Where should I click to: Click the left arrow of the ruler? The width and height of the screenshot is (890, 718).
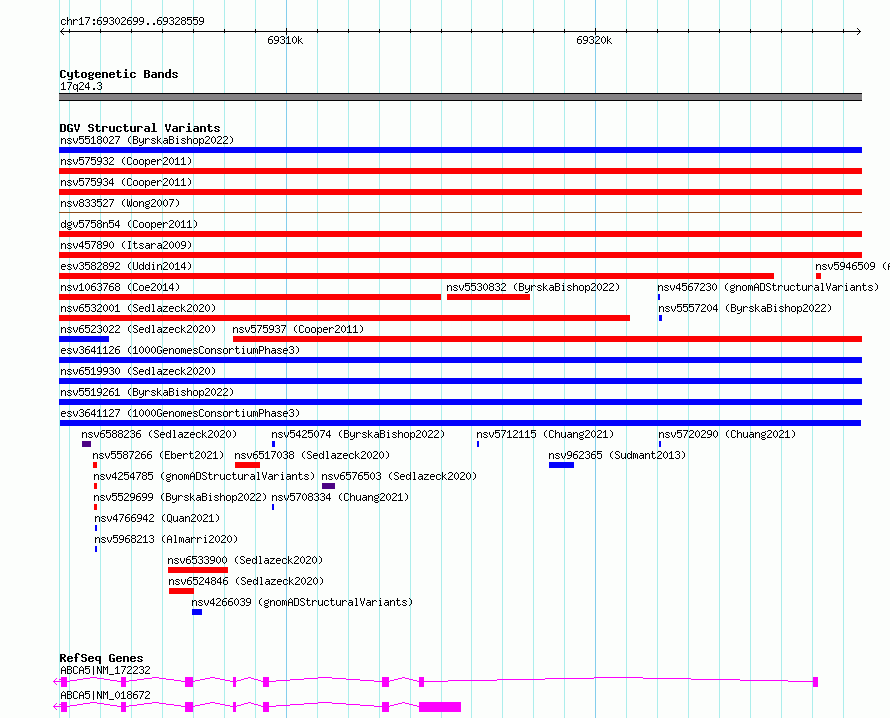[x=64, y=32]
